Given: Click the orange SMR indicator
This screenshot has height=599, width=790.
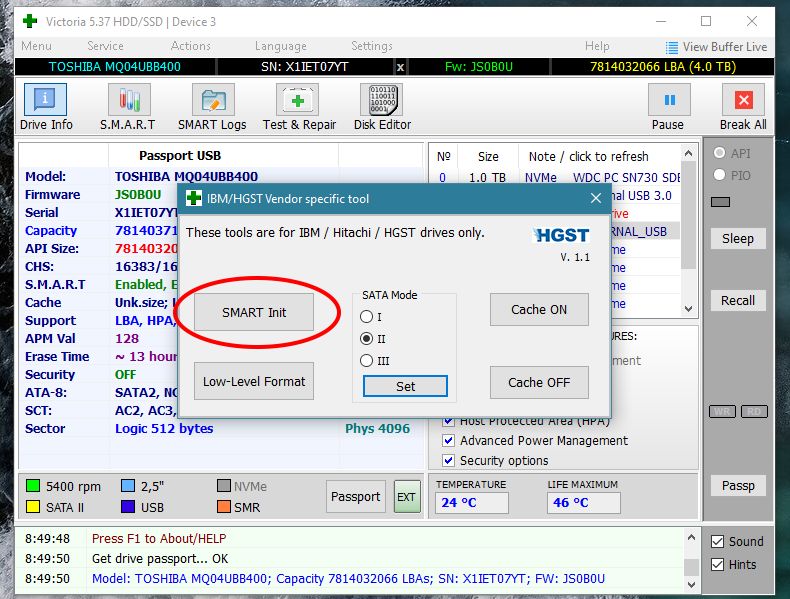Looking at the screenshot, I should 224,506.
